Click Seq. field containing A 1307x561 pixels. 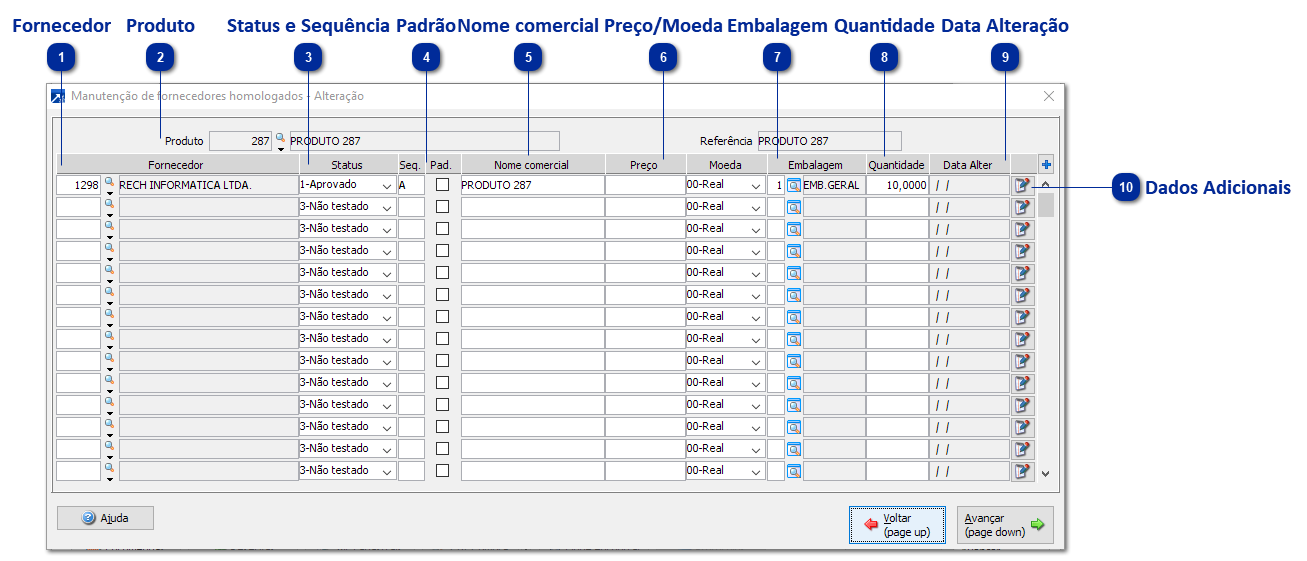(x=411, y=185)
